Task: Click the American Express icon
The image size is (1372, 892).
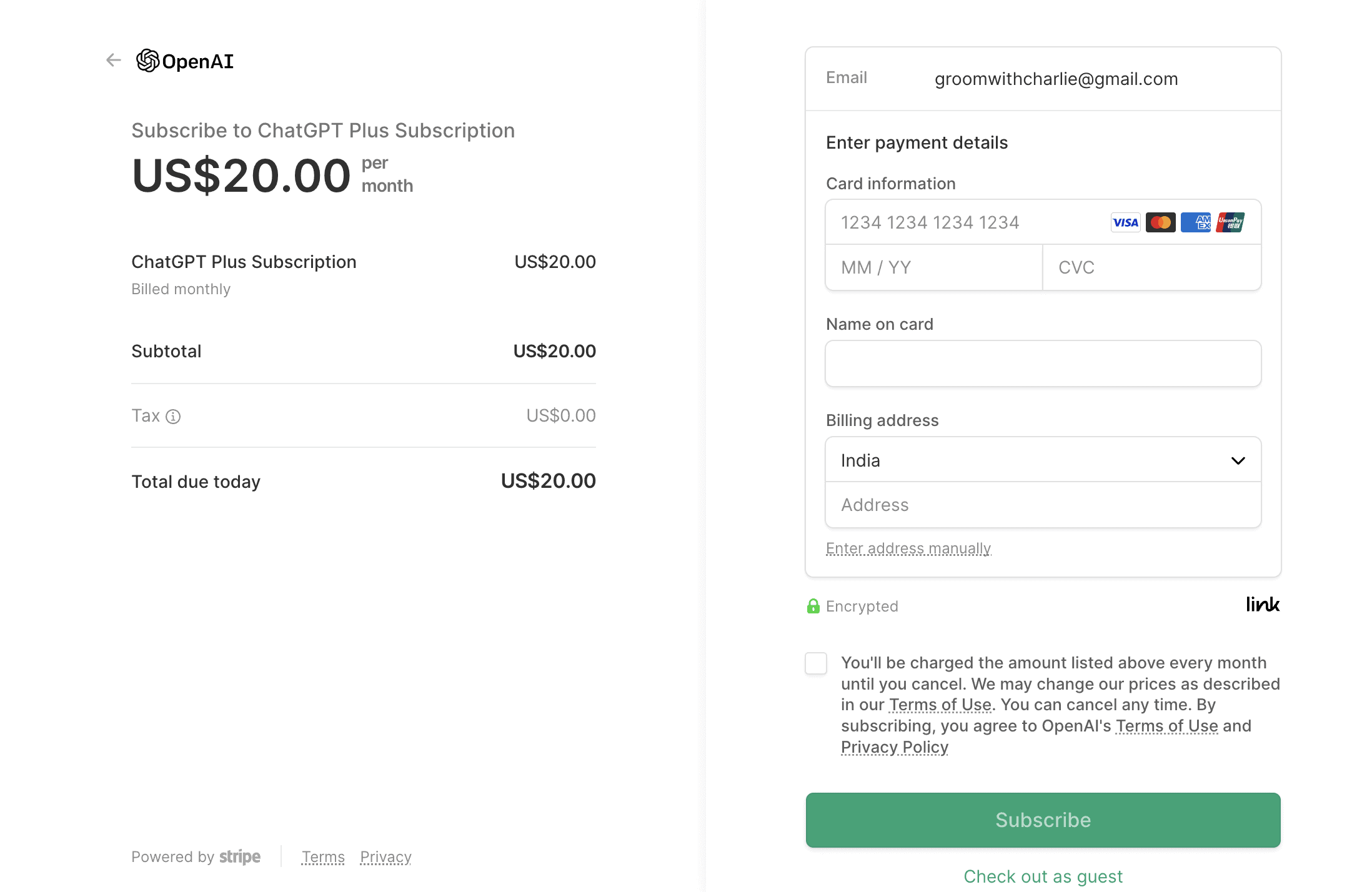Action: pyautogui.click(x=1195, y=222)
